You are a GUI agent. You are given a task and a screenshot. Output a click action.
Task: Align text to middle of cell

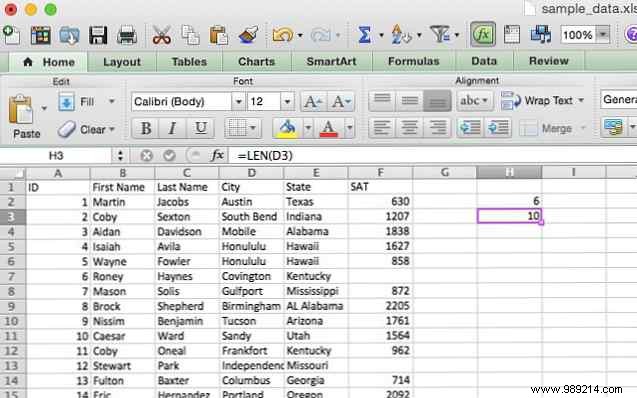coord(410,101)
